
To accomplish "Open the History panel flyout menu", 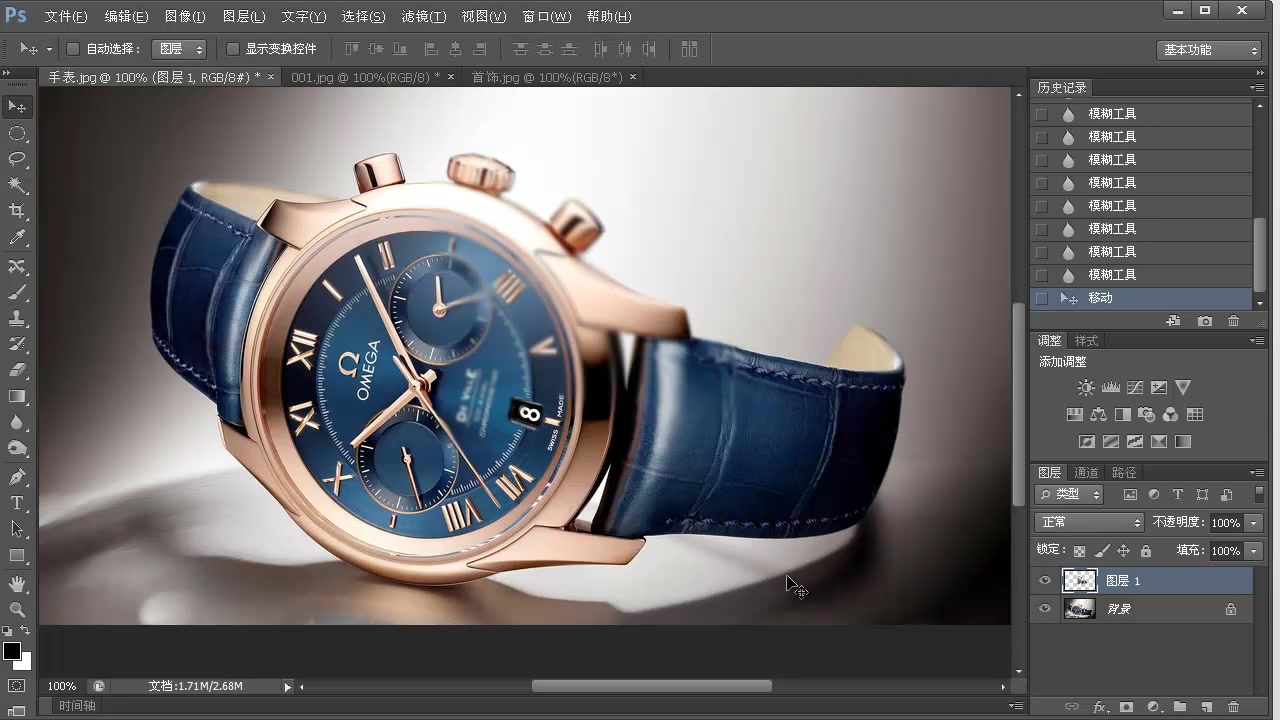I will coord(1258,88).
